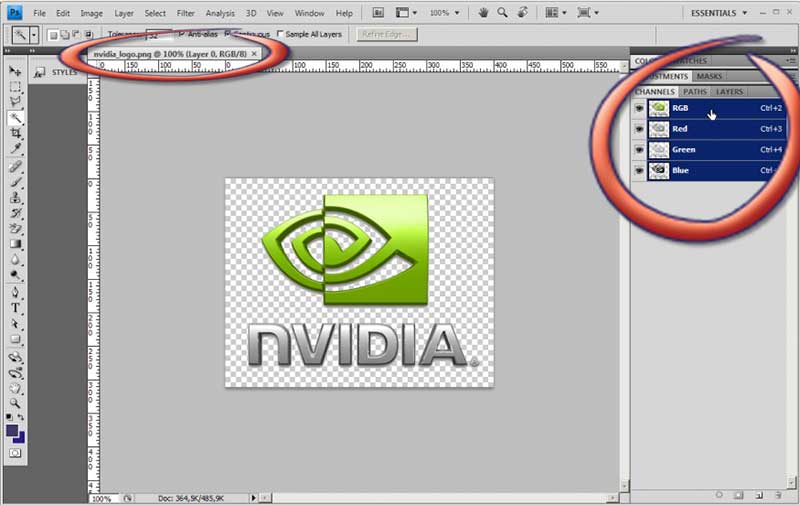The height and width of the screenshot is (505, 800).
Task: Choose Add to Selection mode
Action: coord(65,35)
